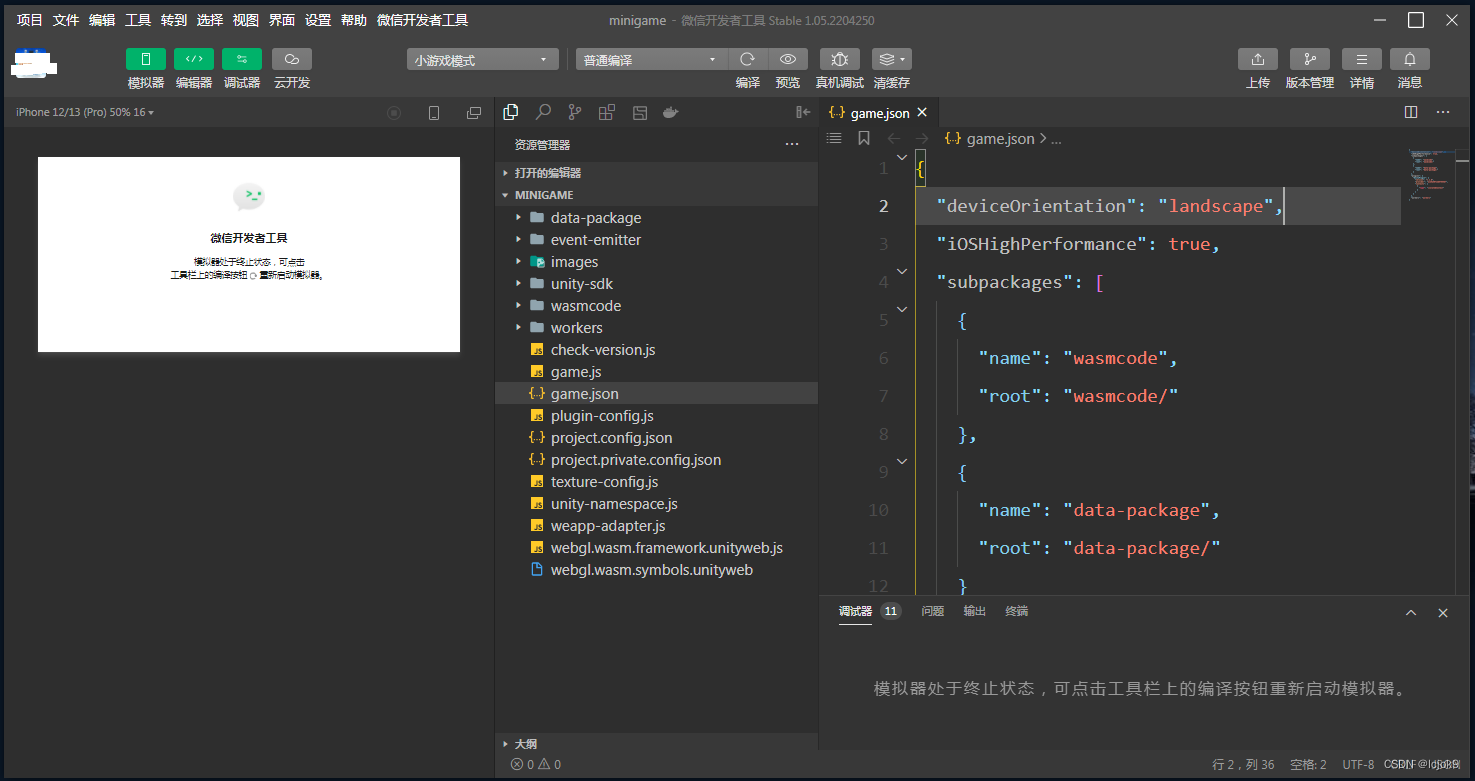Switch to the 调试器 panel tab

pyautogui.click(x=855, y=611)
